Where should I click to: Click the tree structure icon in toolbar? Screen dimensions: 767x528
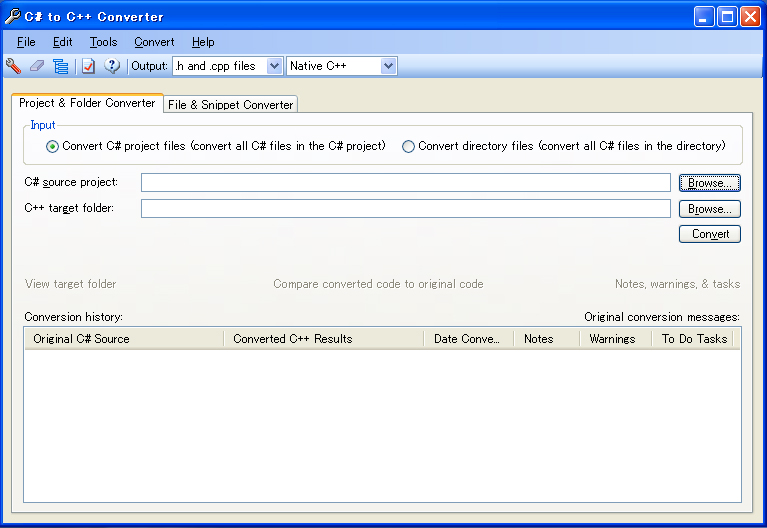[x=61, y=66]
